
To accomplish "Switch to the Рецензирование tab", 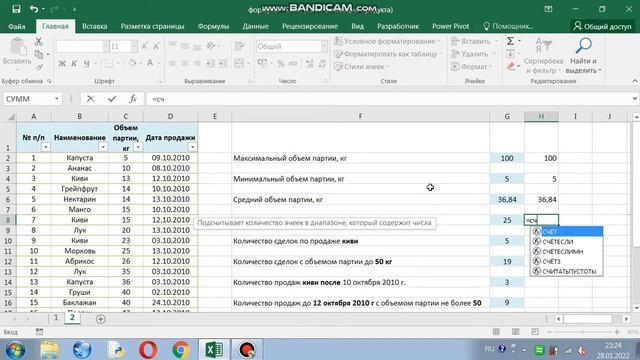I will coord(310,27).
